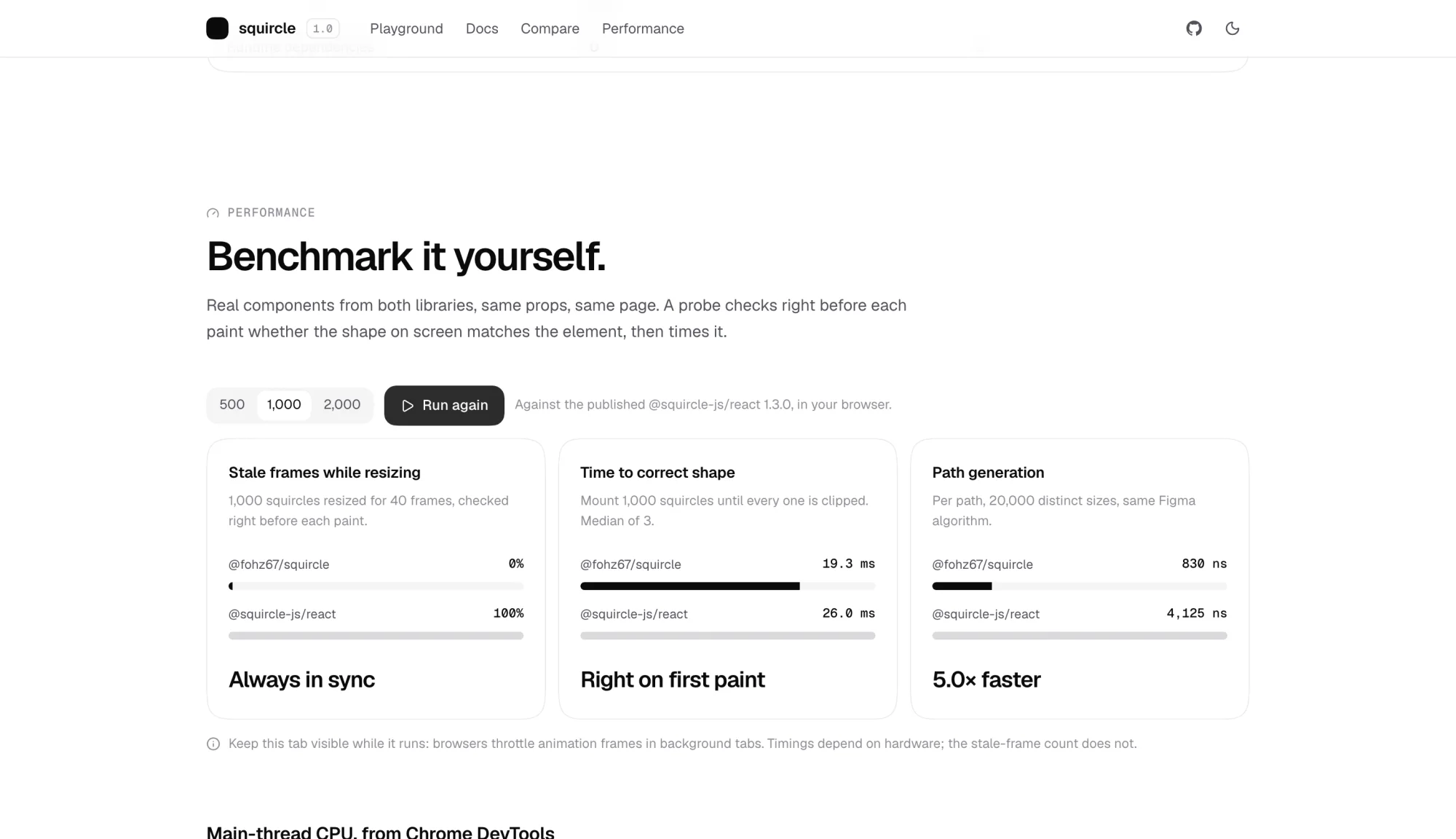Click the @fohz67/squircle stale frames bar
The height and width of the screenshot is (839, 1456).
tap(376, 586)
